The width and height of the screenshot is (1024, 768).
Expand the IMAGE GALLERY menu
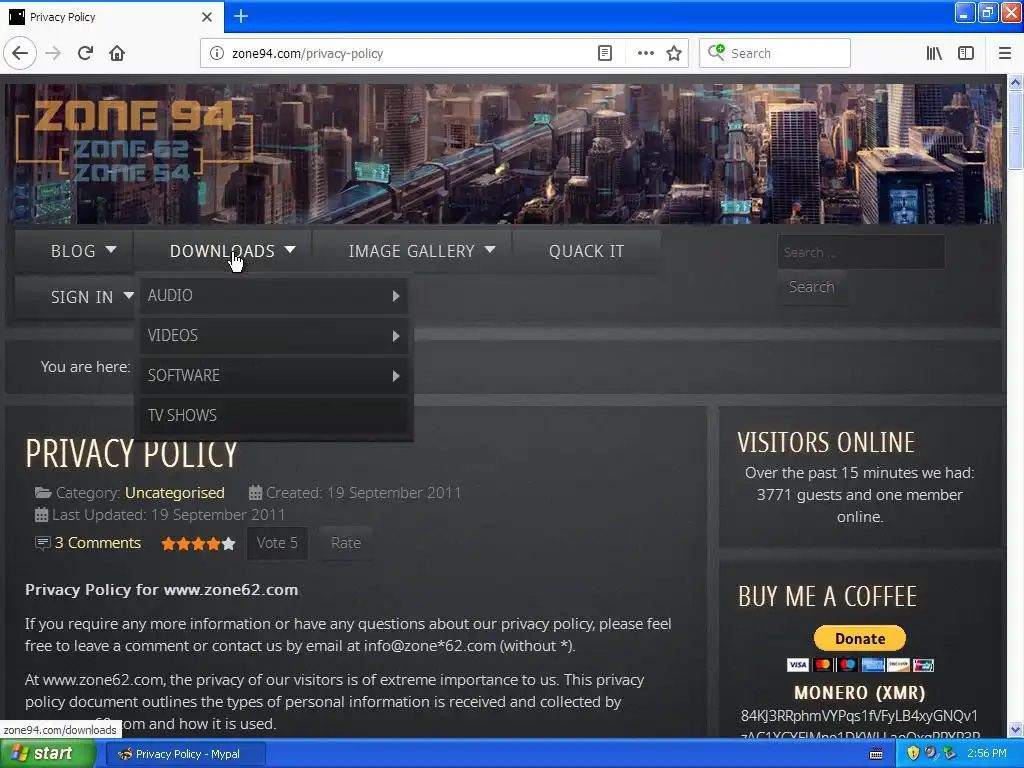click(412, 251)
